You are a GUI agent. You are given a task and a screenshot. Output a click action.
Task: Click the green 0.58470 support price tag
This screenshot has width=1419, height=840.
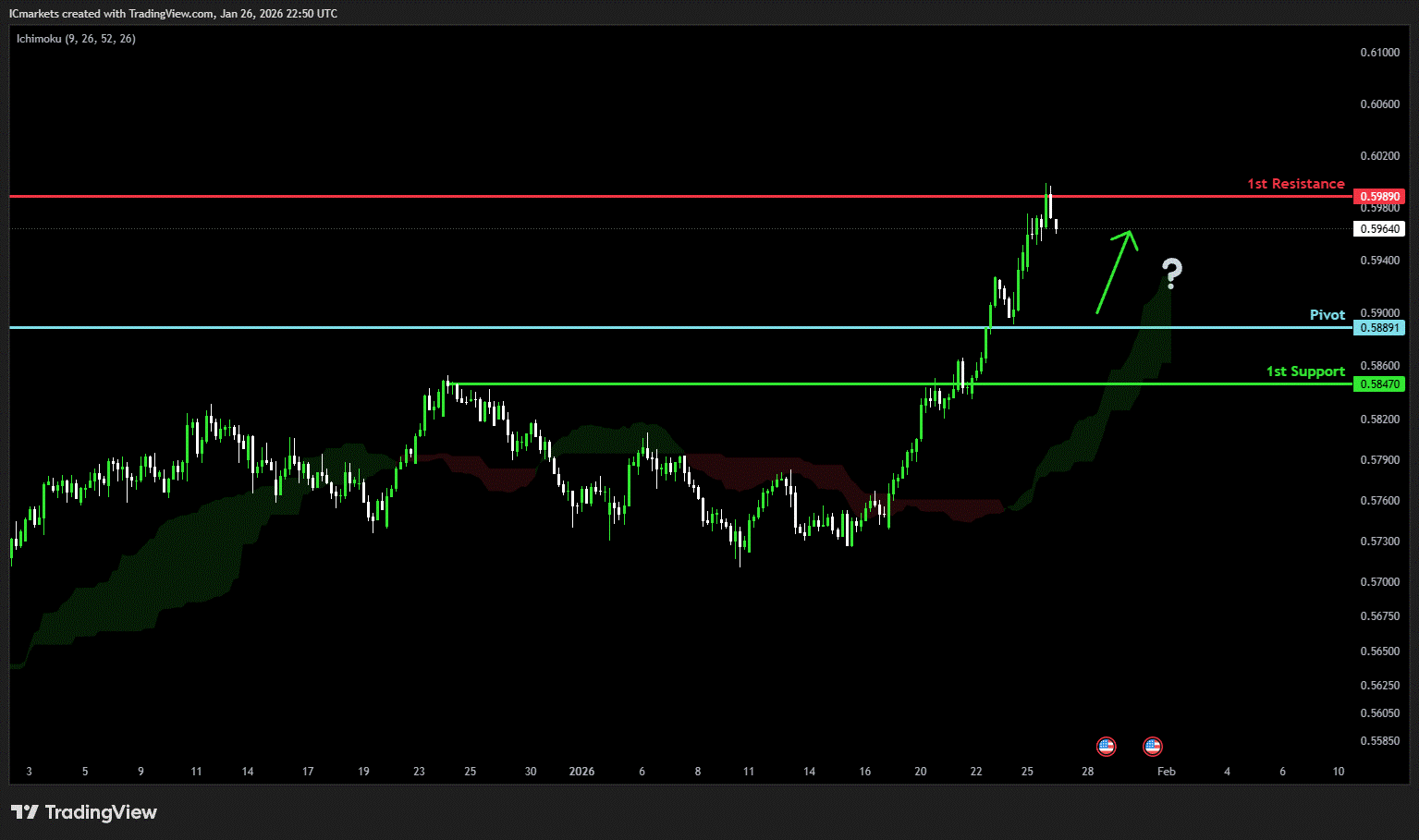[1378, 384]
